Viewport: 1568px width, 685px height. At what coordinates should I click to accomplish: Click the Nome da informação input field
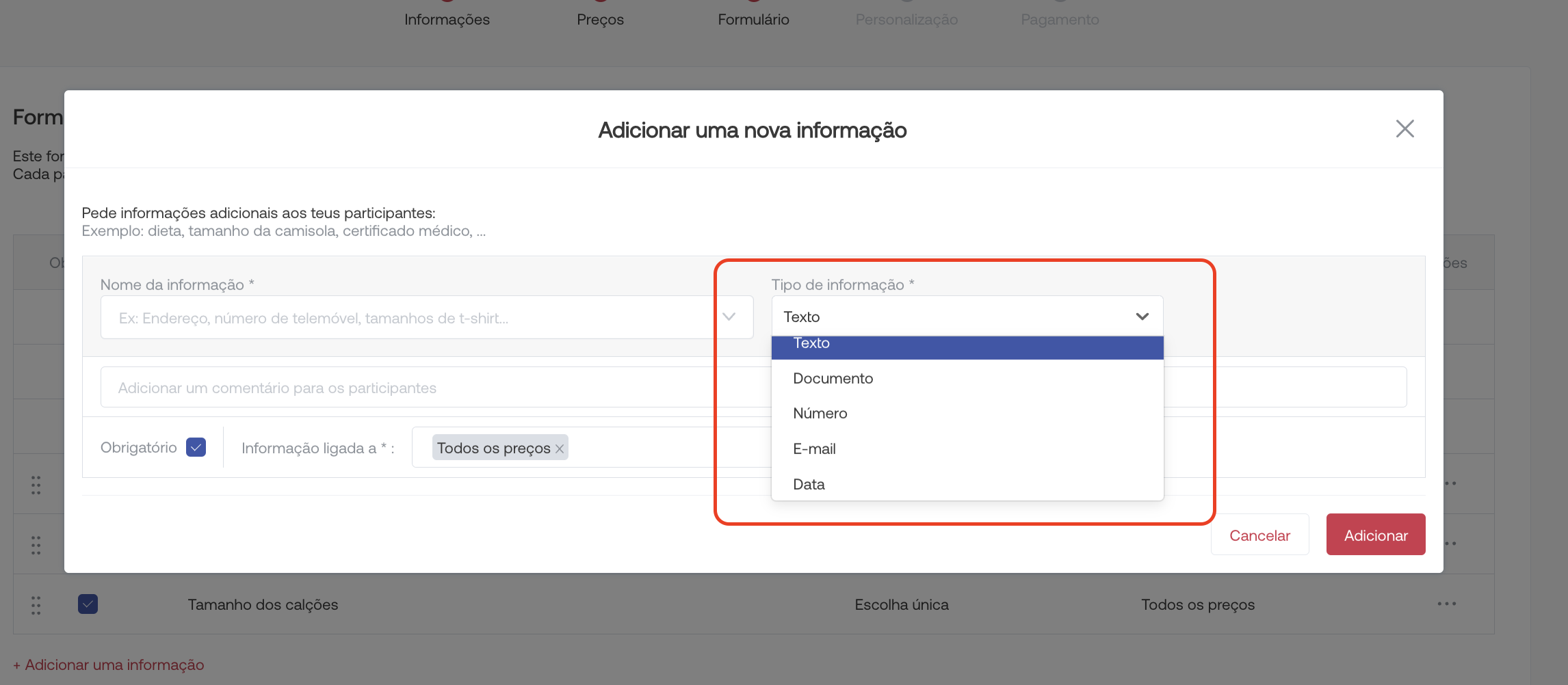407,318
